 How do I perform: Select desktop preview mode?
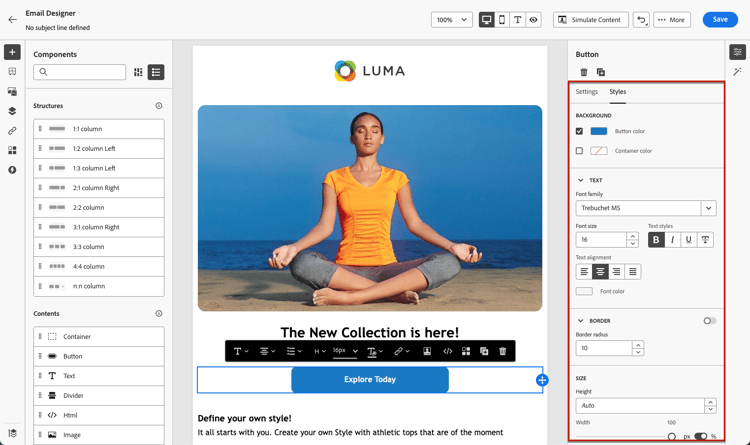point(486,20)
